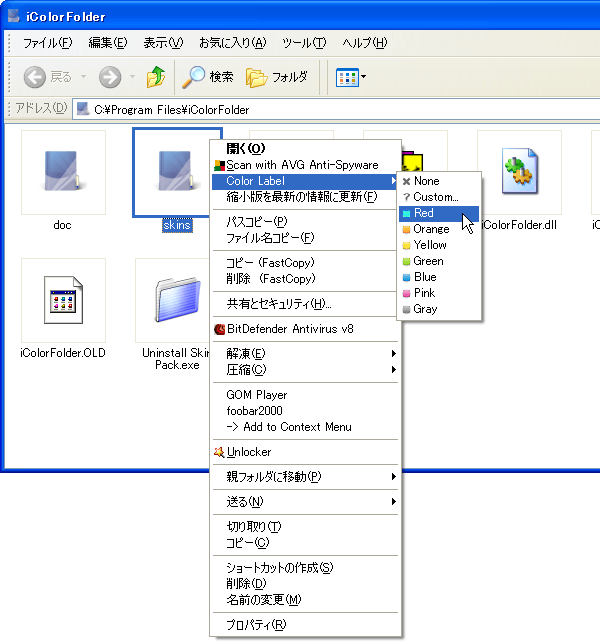Click the None cross icon in submenu
Screen dimensions: 600x642
tap(406, 181)
